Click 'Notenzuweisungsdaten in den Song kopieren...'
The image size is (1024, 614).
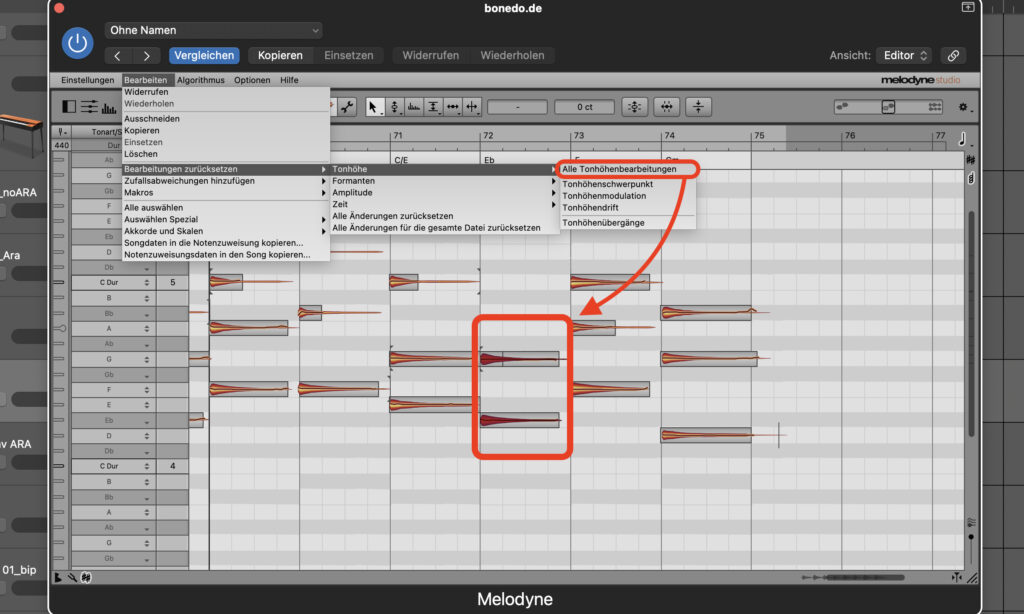pos(225,255)
